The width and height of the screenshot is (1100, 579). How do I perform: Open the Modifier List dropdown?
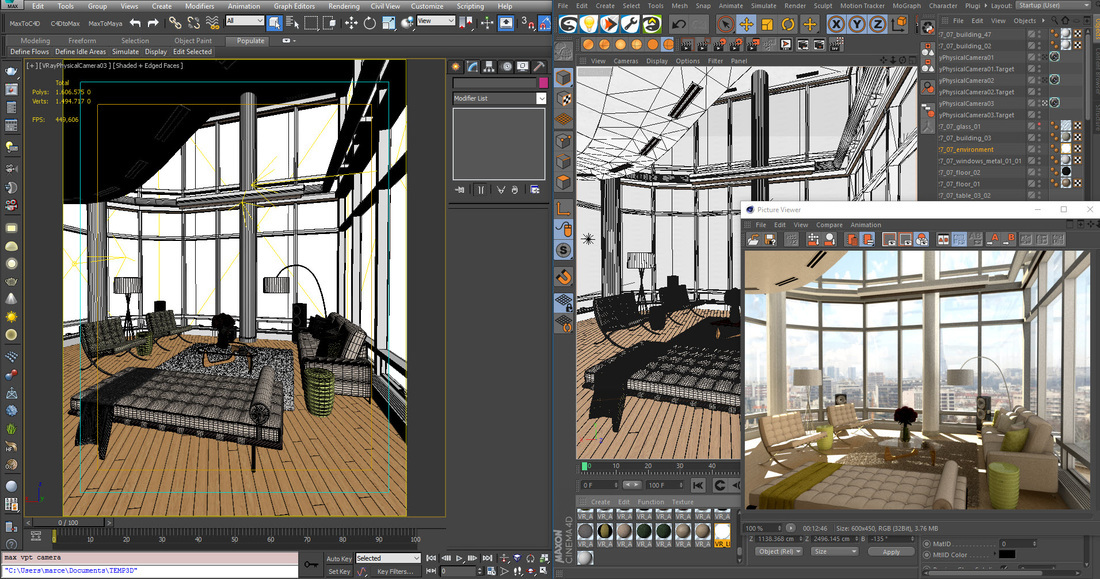tap(541, 99)
